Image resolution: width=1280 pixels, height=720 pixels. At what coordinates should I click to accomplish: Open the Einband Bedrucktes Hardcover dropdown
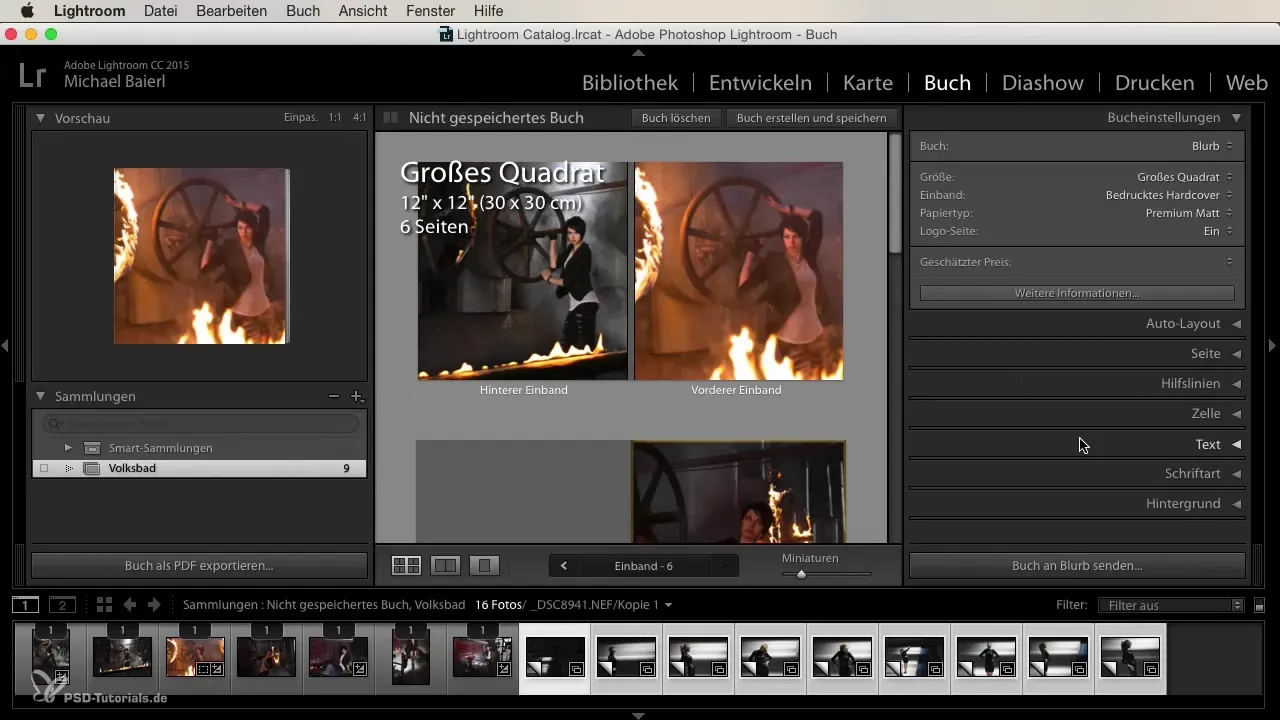1170,195
